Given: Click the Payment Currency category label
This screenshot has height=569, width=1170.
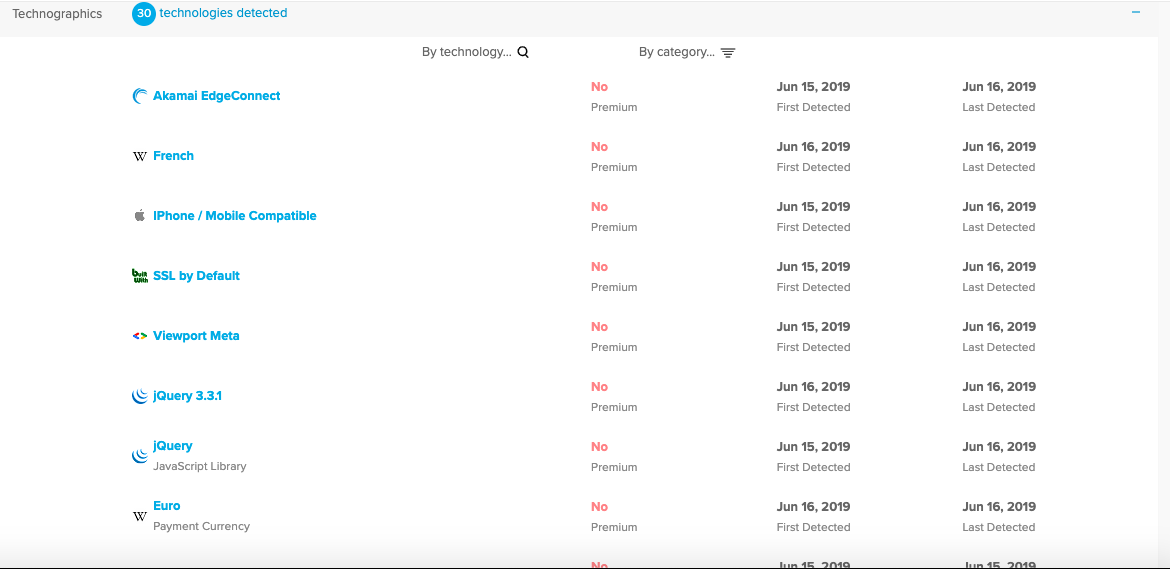Looking at the screenshot, I should coord(201,526).
